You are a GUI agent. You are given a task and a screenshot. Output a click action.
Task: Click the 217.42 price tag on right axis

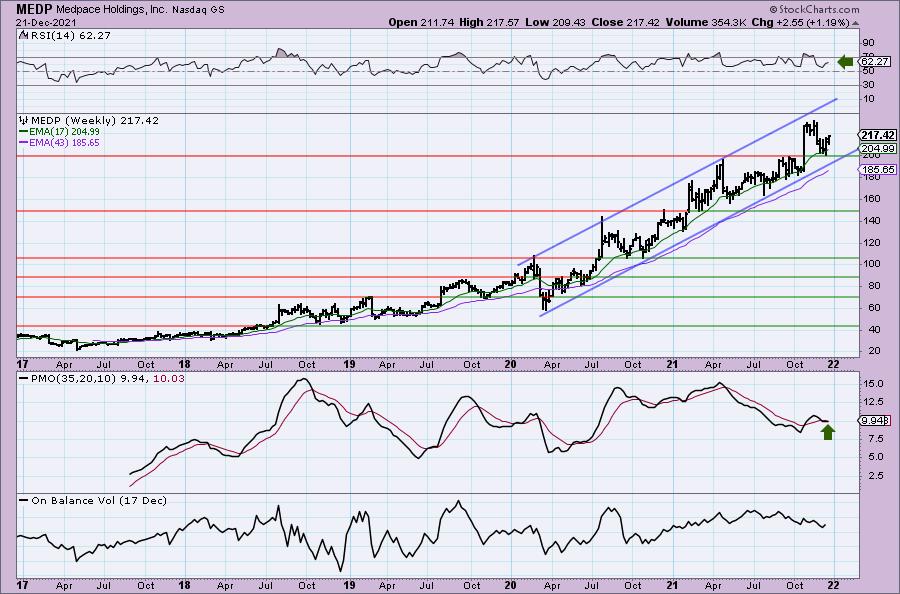(878, 135)
